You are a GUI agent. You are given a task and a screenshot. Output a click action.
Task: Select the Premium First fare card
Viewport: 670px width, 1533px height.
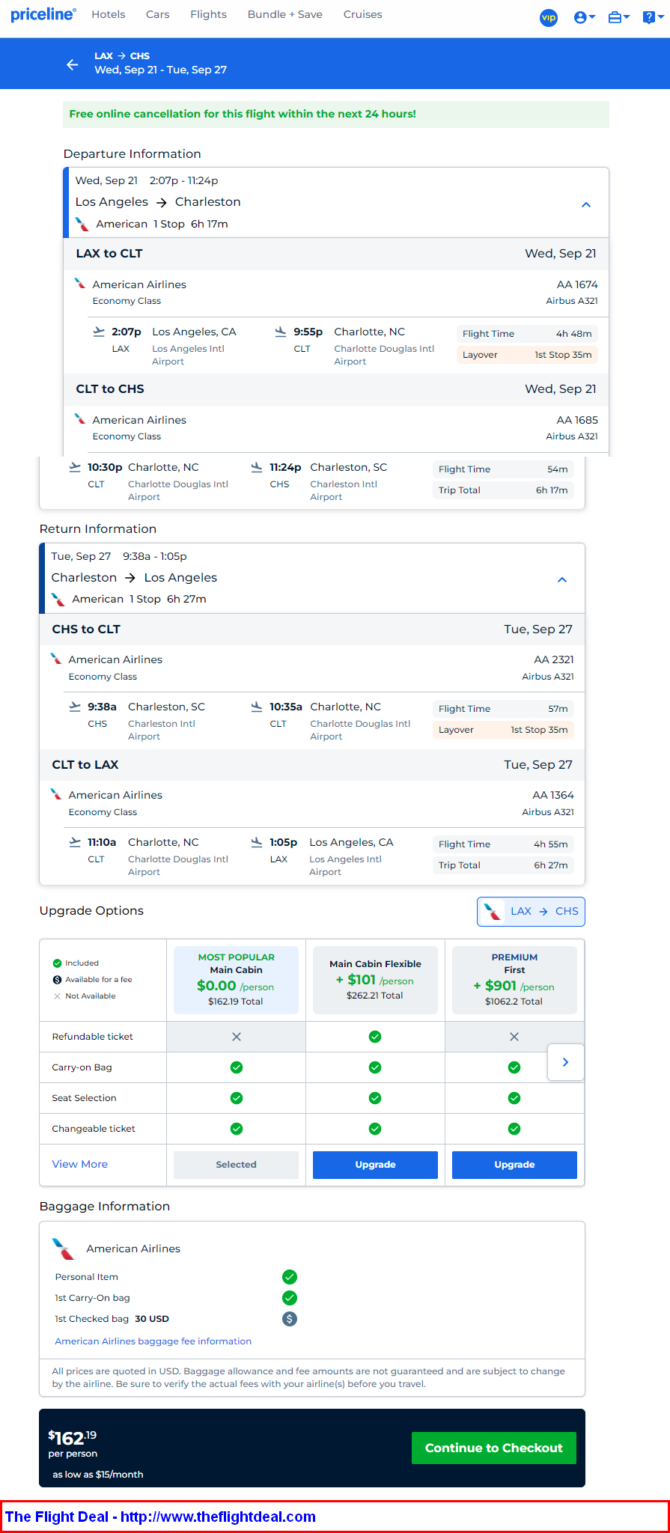click(x=514, y=979)
